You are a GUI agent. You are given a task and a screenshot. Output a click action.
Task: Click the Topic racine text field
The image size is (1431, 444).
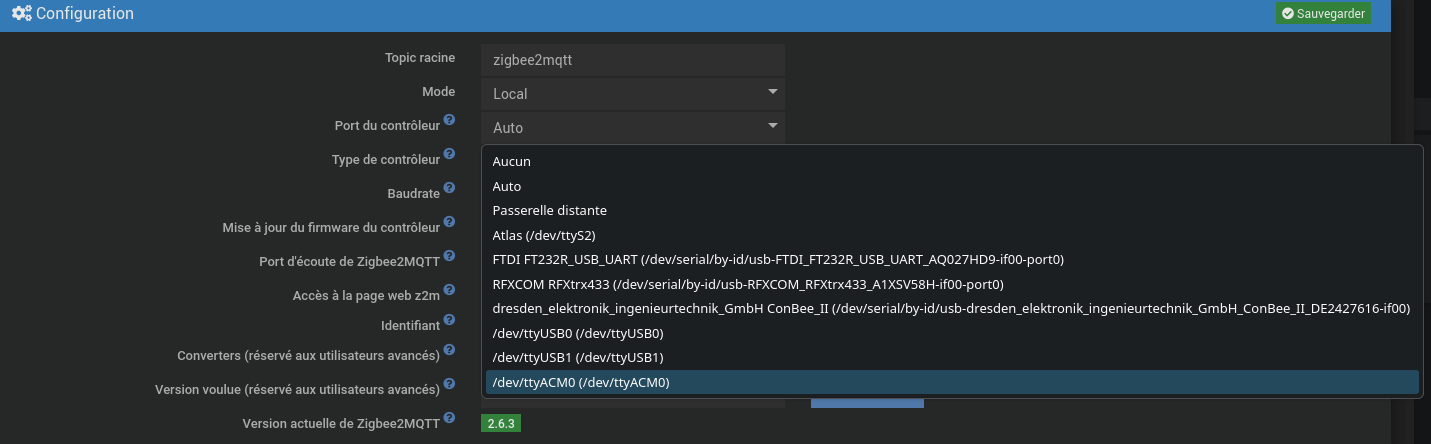click(632, 60)
